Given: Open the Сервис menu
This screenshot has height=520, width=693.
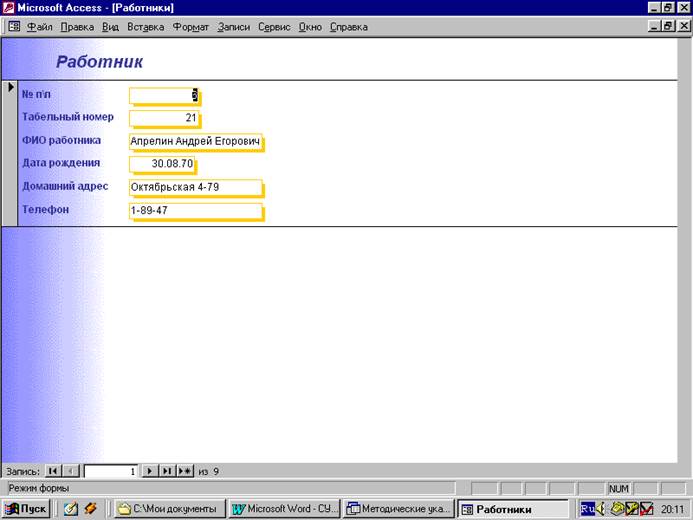Looking at the screenshot, I should [x=274, y=27].
